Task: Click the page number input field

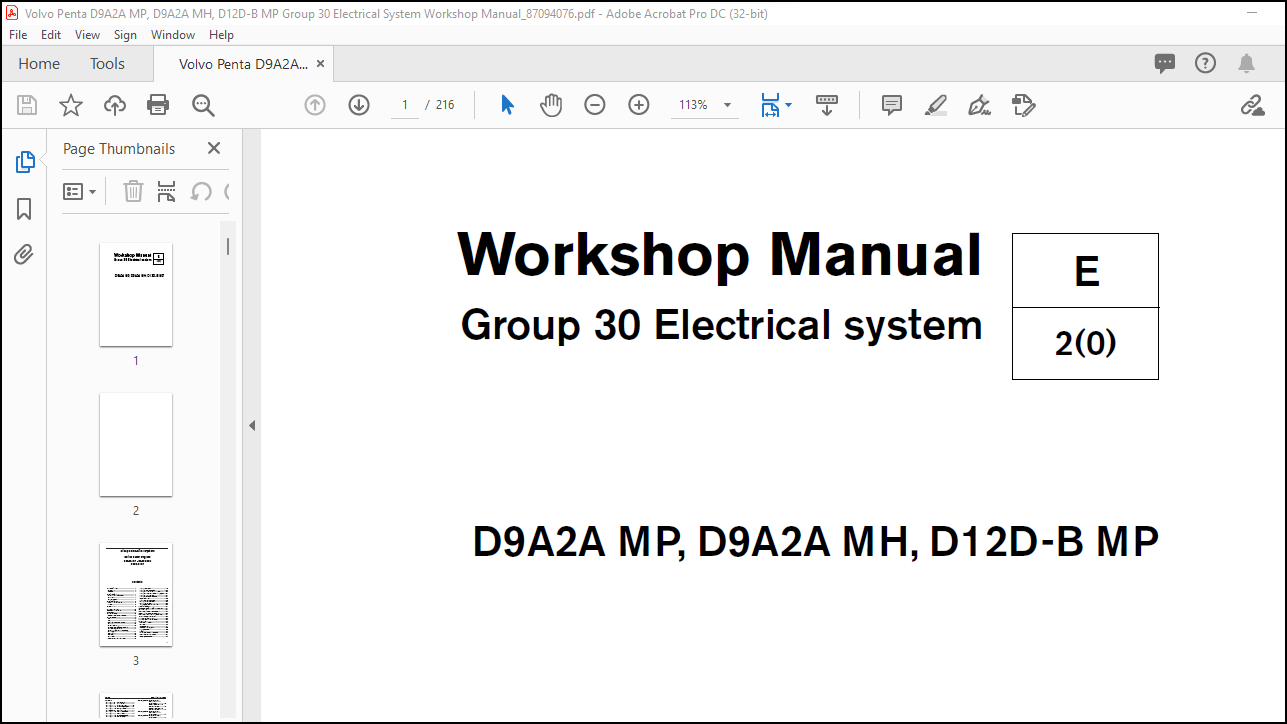Action: click(x=405, y=105)
